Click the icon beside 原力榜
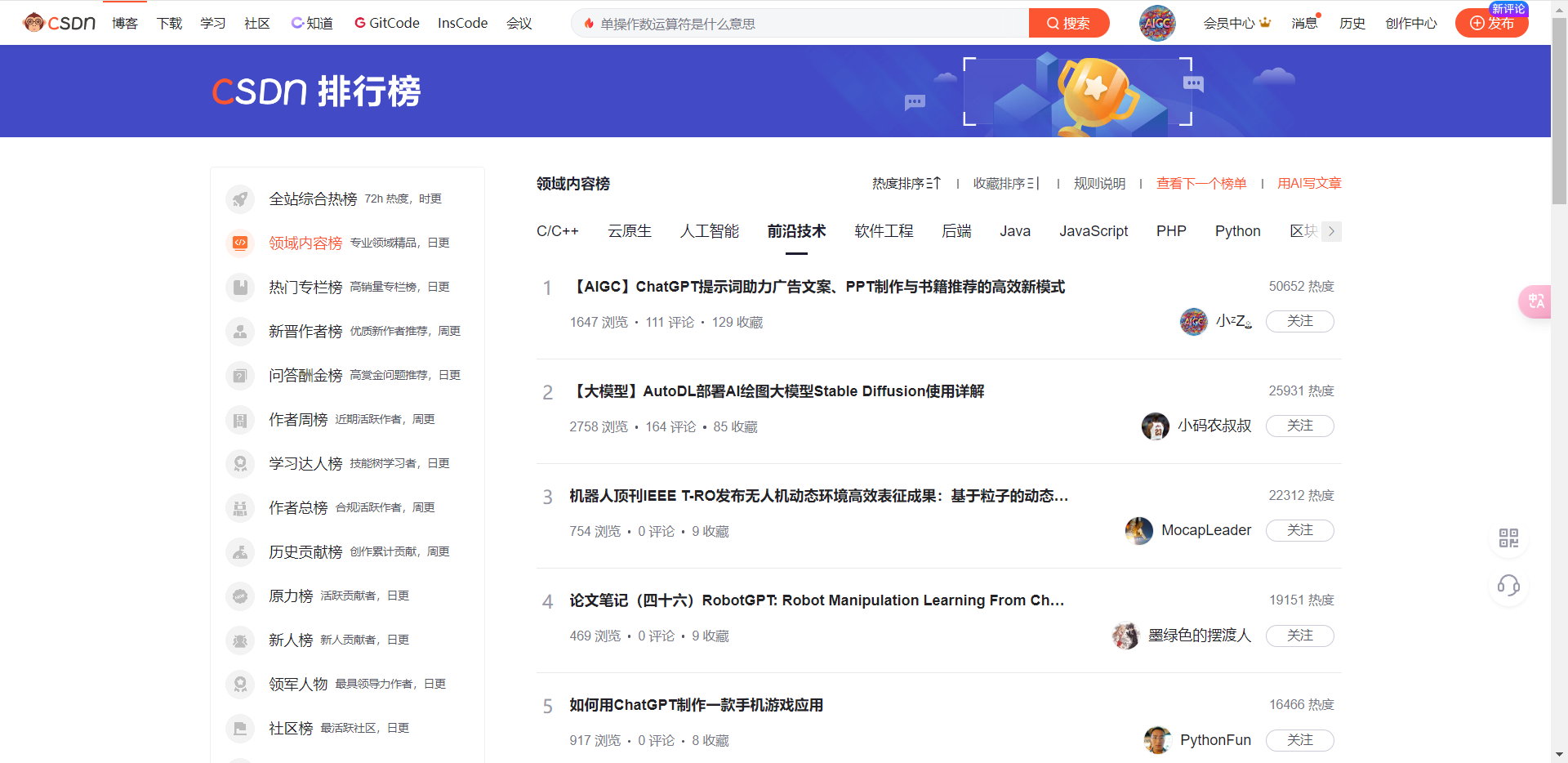Image resolution: width=1568 pixels, height=763 pixels. [x=240, y=596]
